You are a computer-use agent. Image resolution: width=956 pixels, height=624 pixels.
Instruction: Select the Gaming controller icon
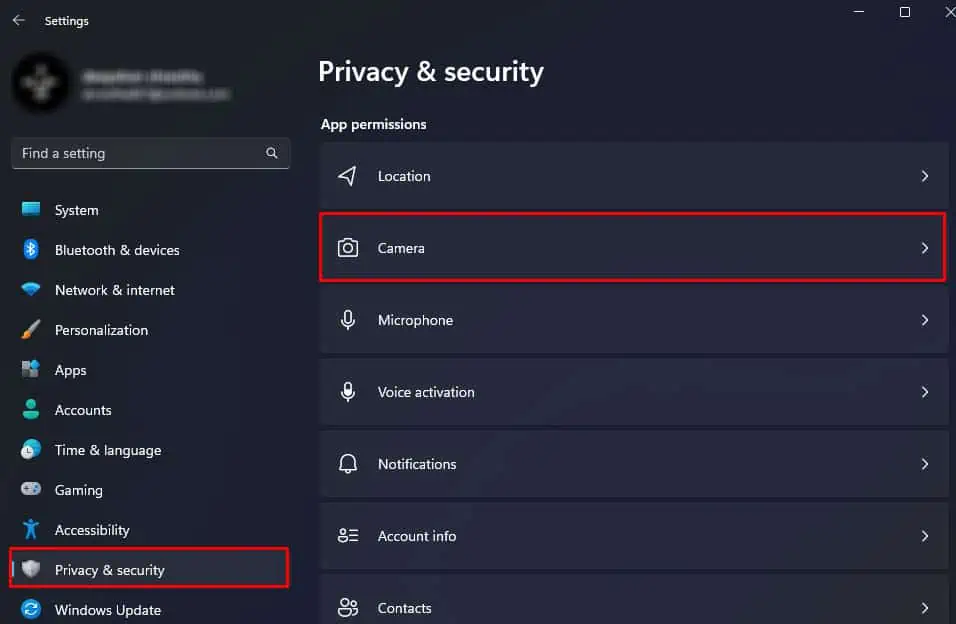(30, 490)
